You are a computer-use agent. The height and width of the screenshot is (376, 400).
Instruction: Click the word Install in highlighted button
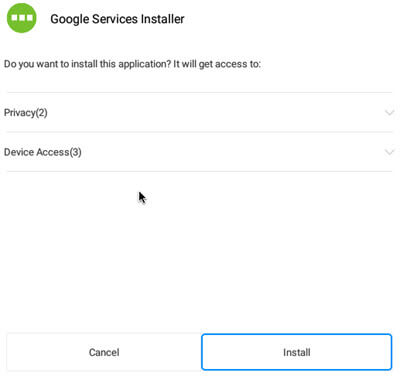[x=297, y=352]
